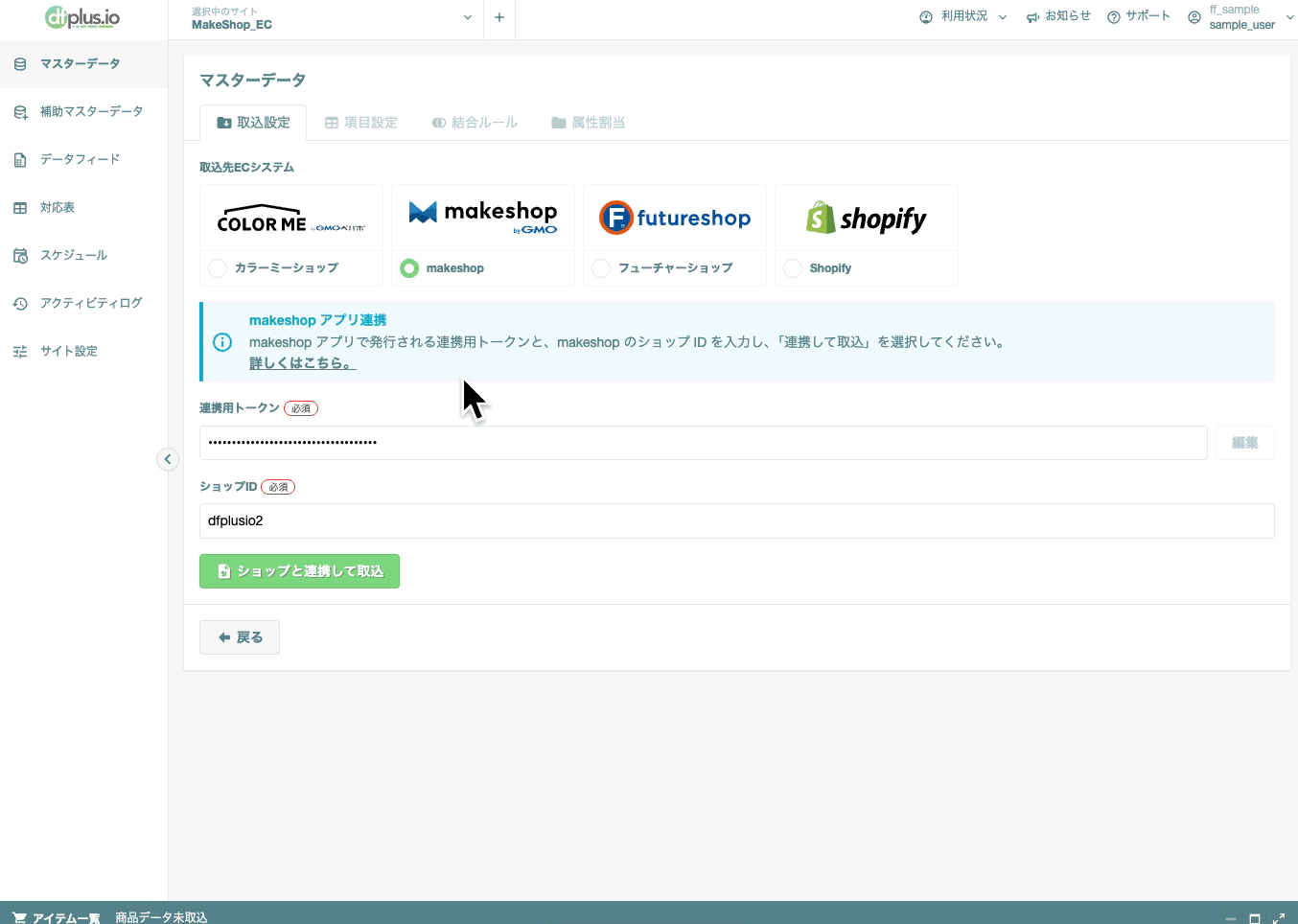Open 補助マスターデータ in the sidebar
The height and width of the screenshot is (924, 1298).
[83, 112]
